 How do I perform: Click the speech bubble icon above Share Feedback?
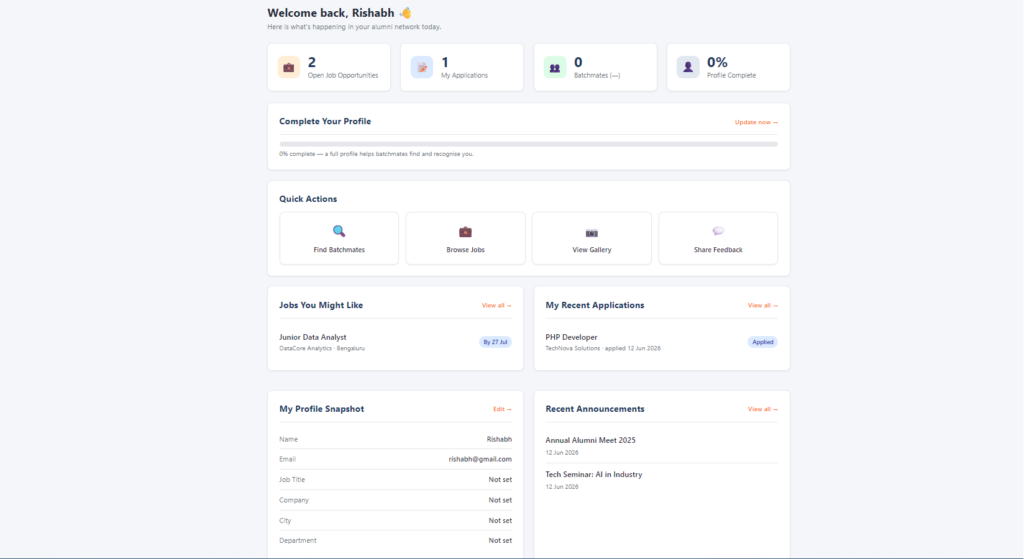pos(718,231)
